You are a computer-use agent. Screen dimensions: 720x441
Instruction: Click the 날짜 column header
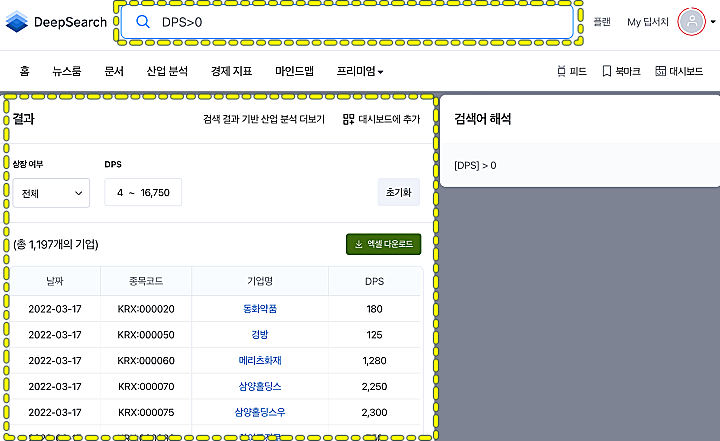(55, 281)
